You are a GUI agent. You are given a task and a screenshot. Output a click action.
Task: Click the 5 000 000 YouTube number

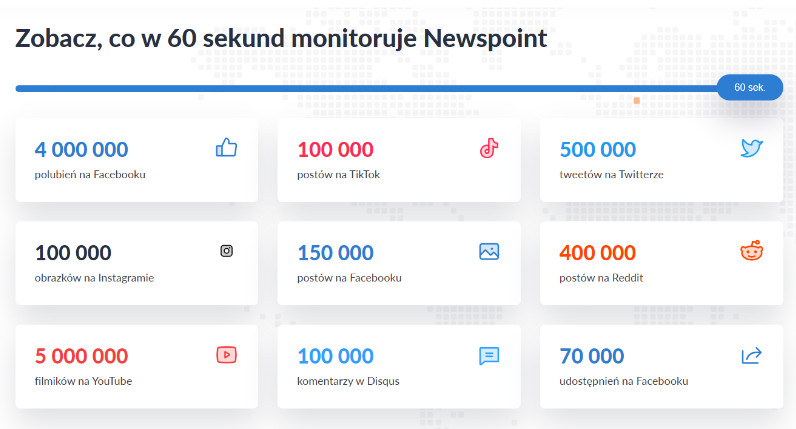pos(81,356)
